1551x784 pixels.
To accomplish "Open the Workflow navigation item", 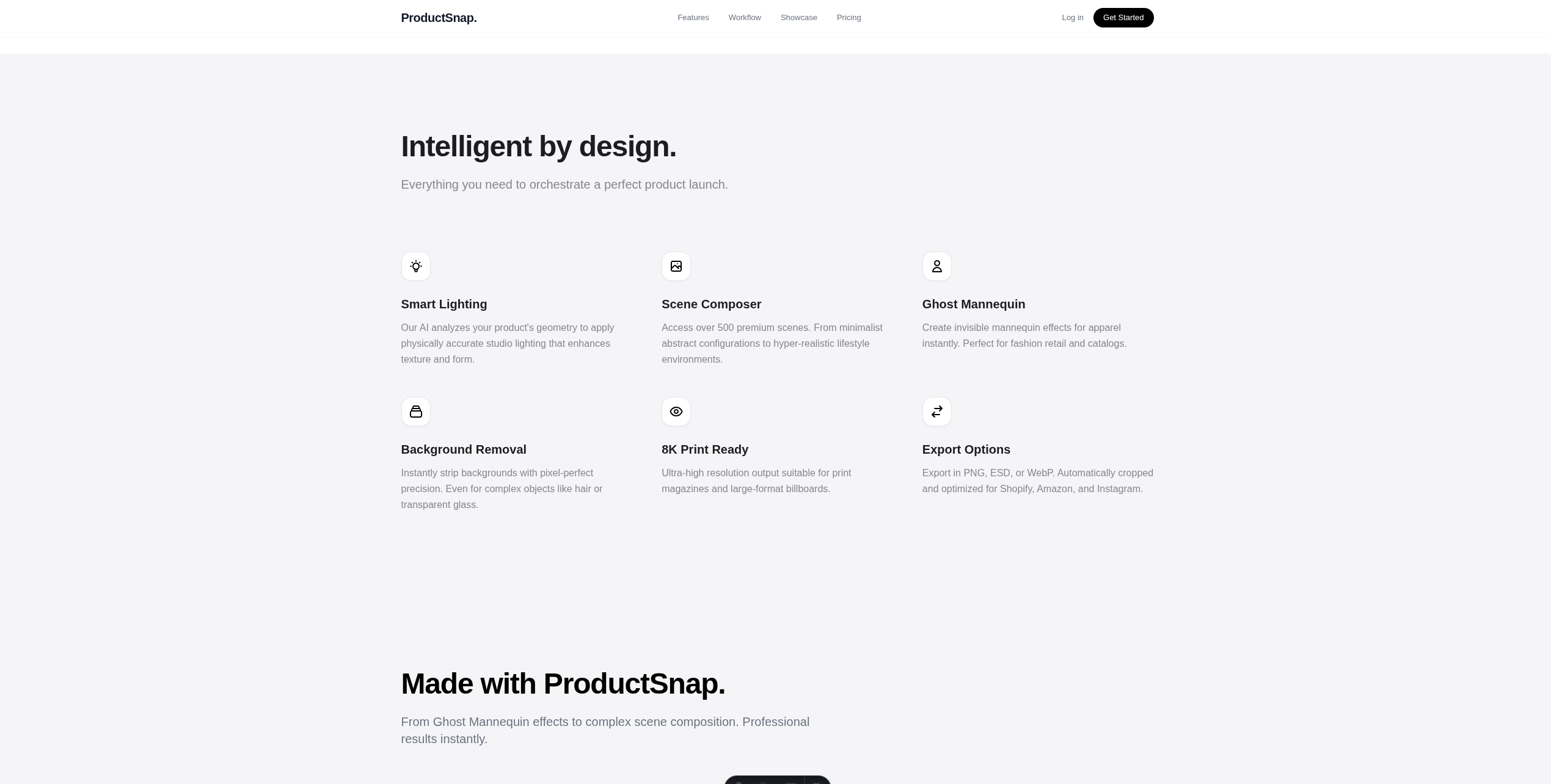I will [x=744, y=17].
